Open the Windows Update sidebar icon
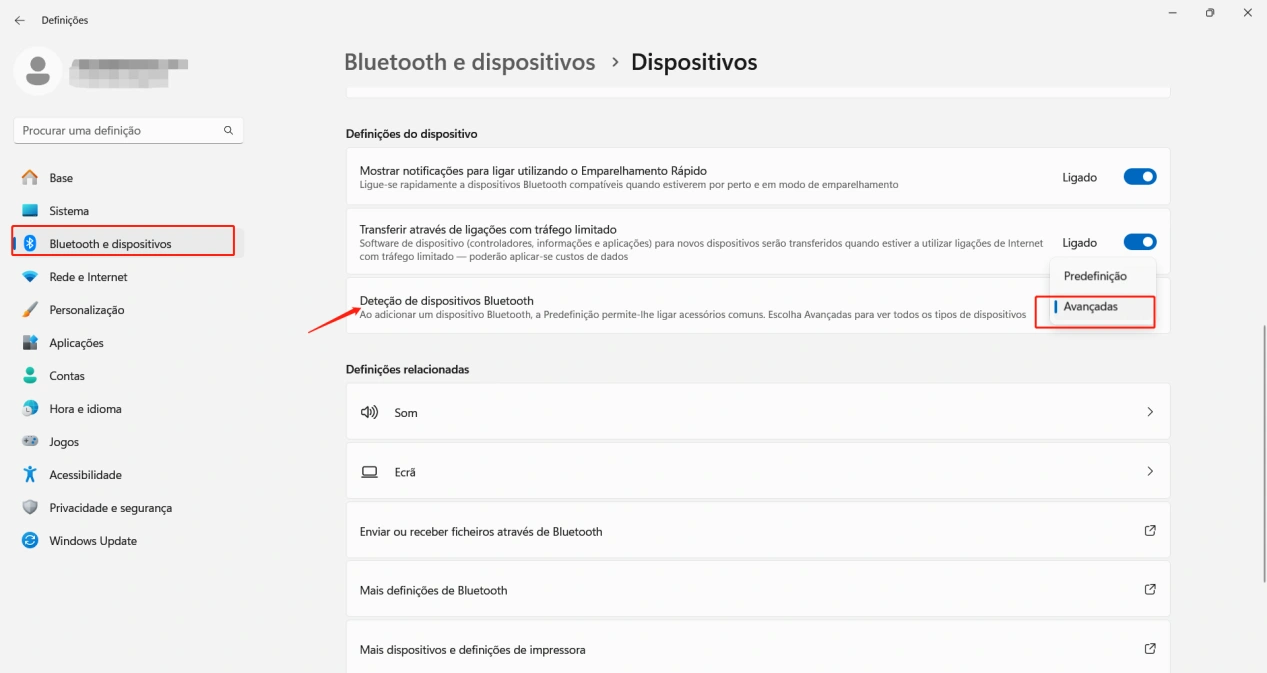Screen dimensions: 1267x673 [30, 541]
